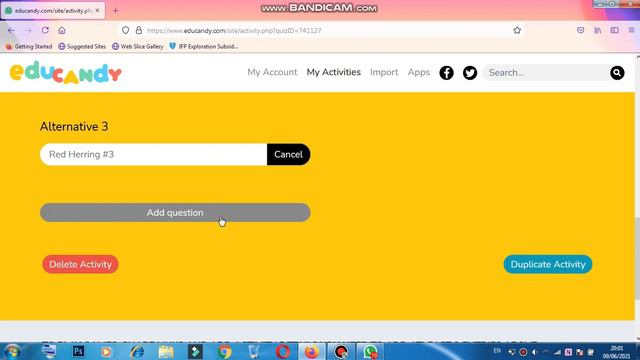
Task: Click the red Delete Activity button
Action: click(80, 264)
